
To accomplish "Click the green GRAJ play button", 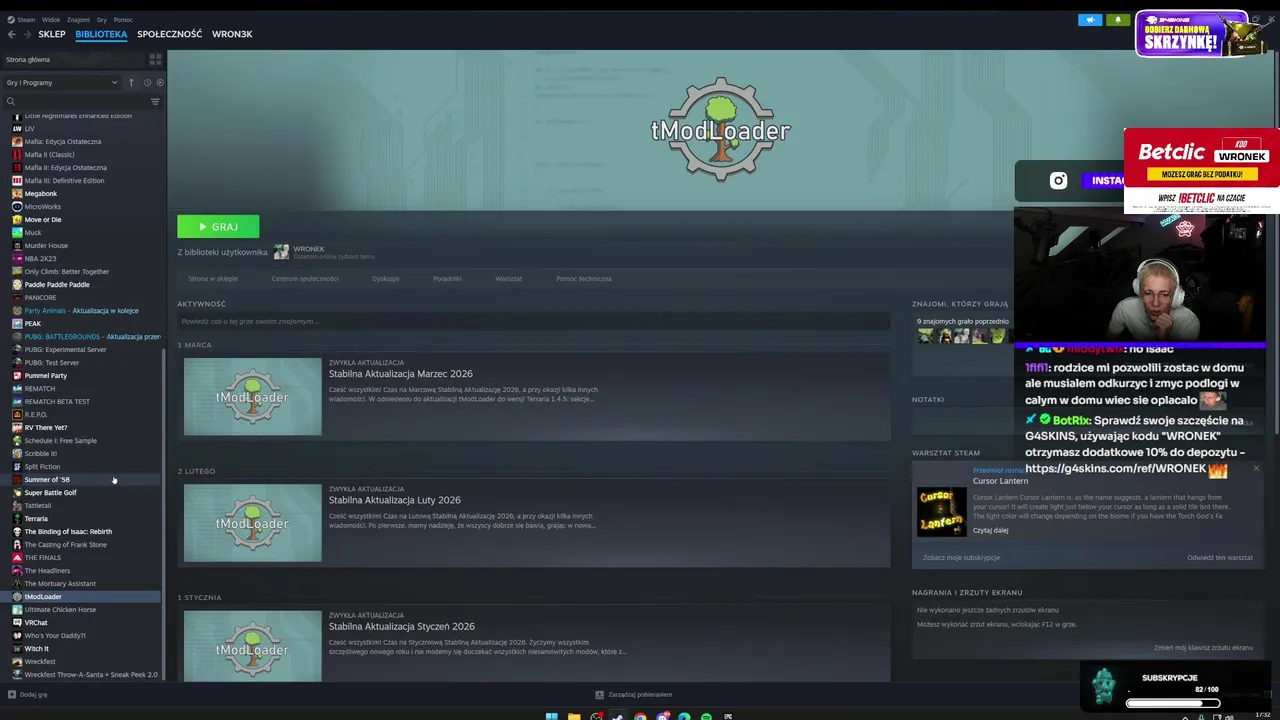I will pos(218,227).
